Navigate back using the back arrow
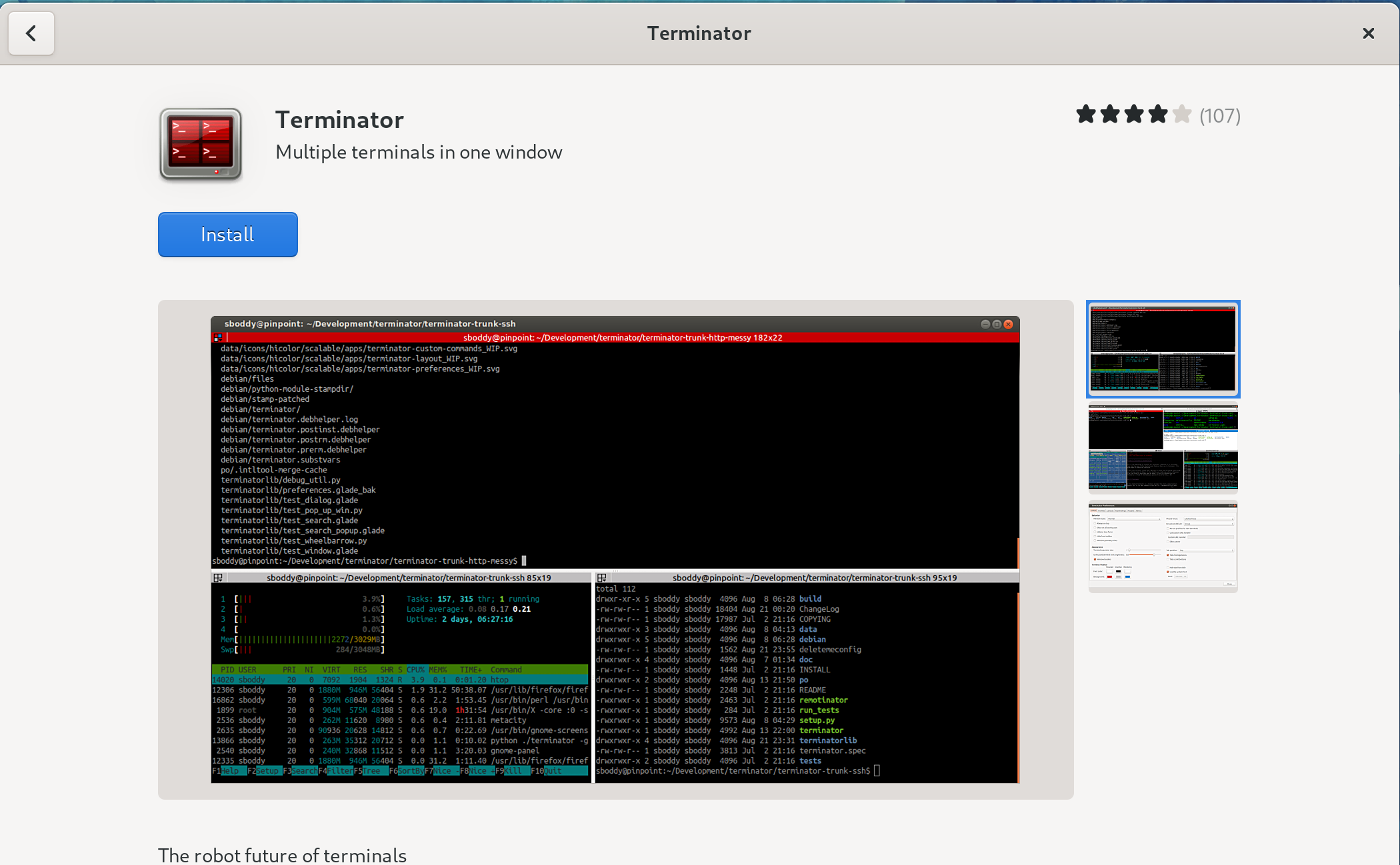The image size is (1400, 865). tap(31, 33)
